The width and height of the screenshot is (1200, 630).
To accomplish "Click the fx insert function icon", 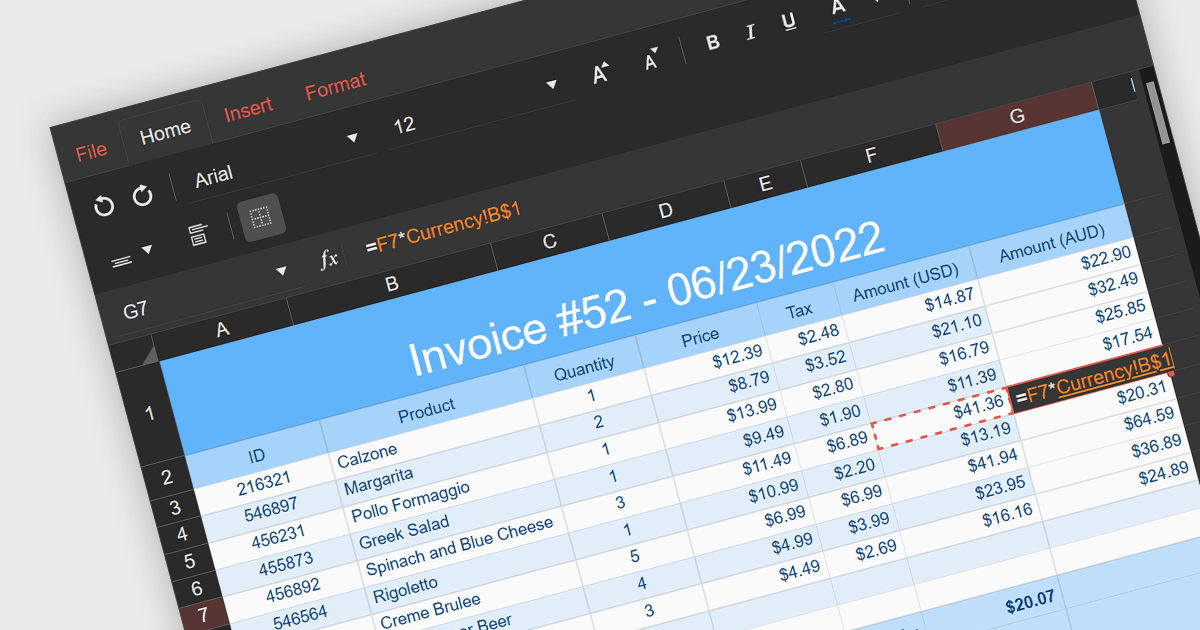I will point(329,260).
